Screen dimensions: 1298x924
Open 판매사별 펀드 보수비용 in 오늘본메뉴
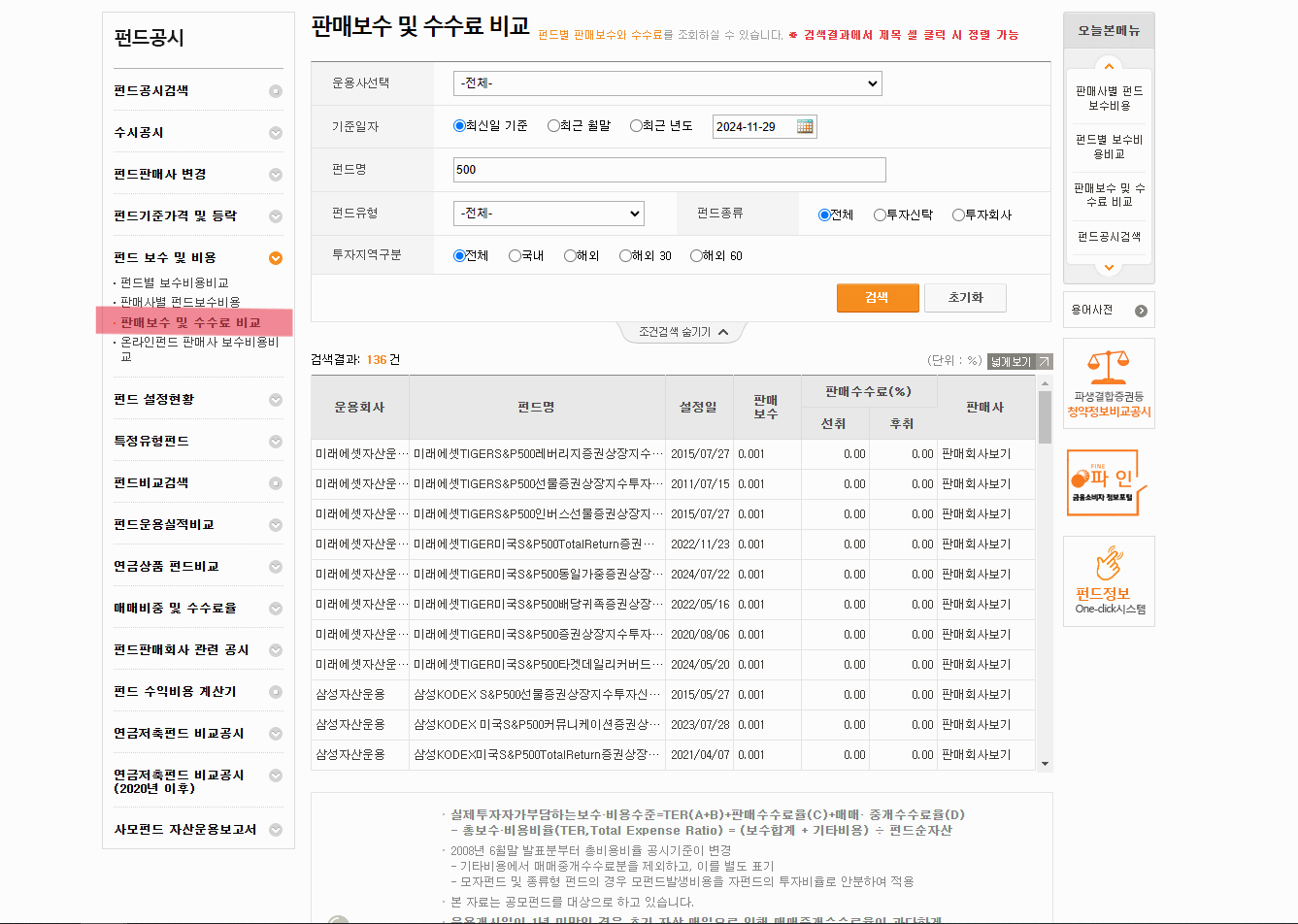tap(1109, 98)
